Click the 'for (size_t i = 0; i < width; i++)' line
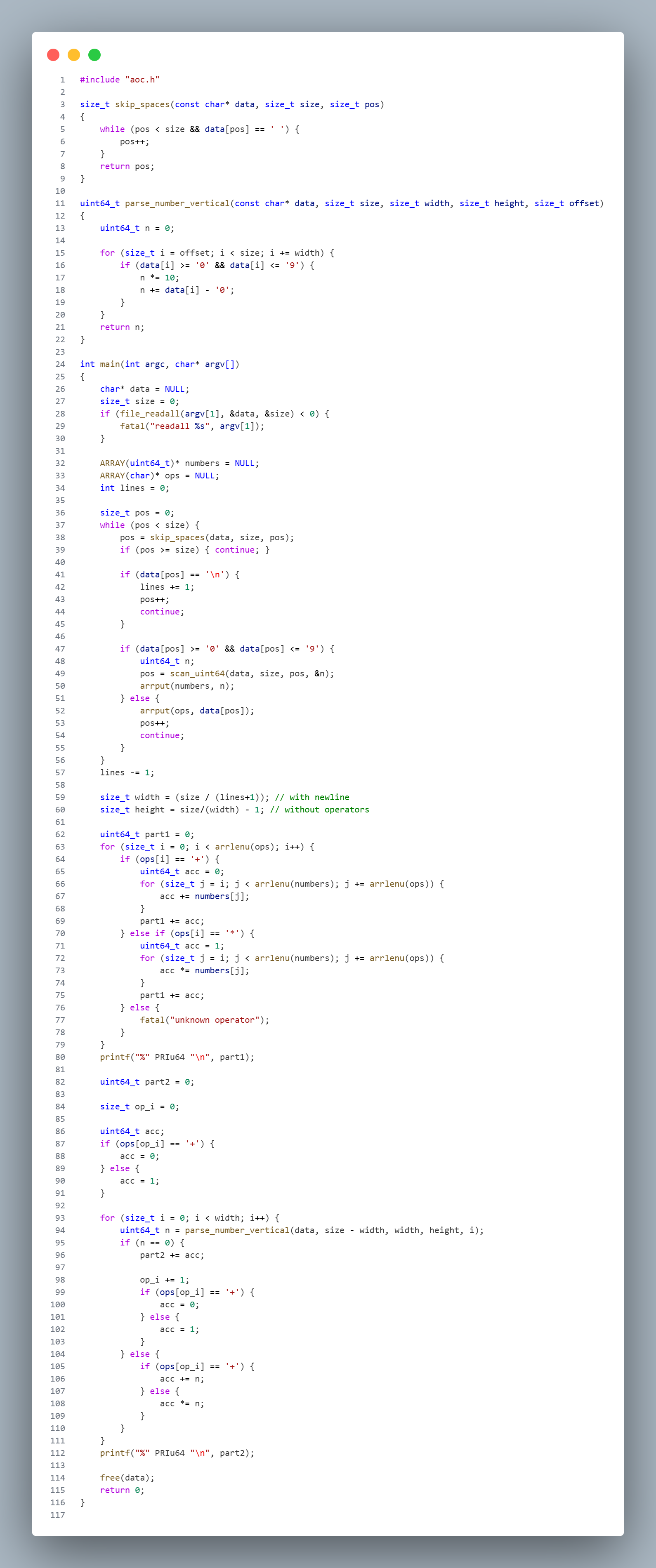This screenshot has height=1568, width=656. 189,1218
